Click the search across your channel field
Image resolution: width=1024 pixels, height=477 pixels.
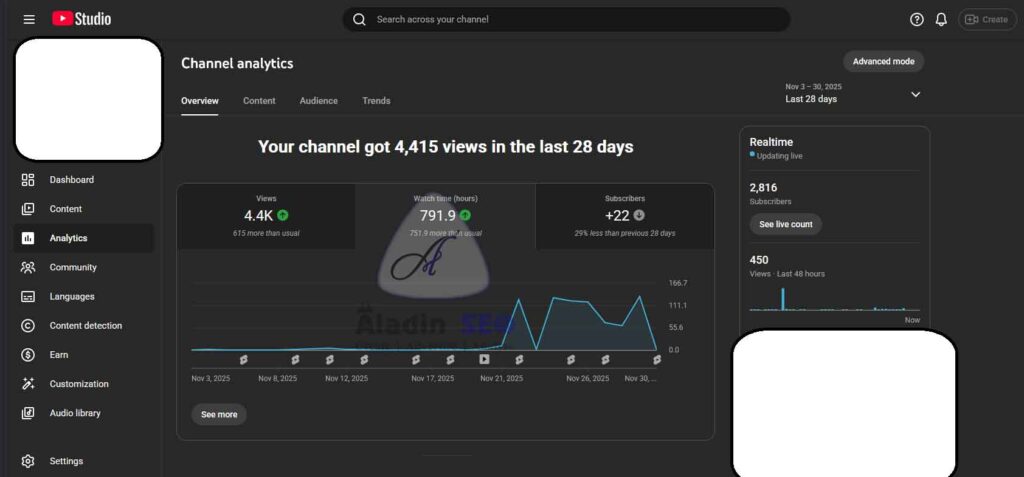click(566, 19)
